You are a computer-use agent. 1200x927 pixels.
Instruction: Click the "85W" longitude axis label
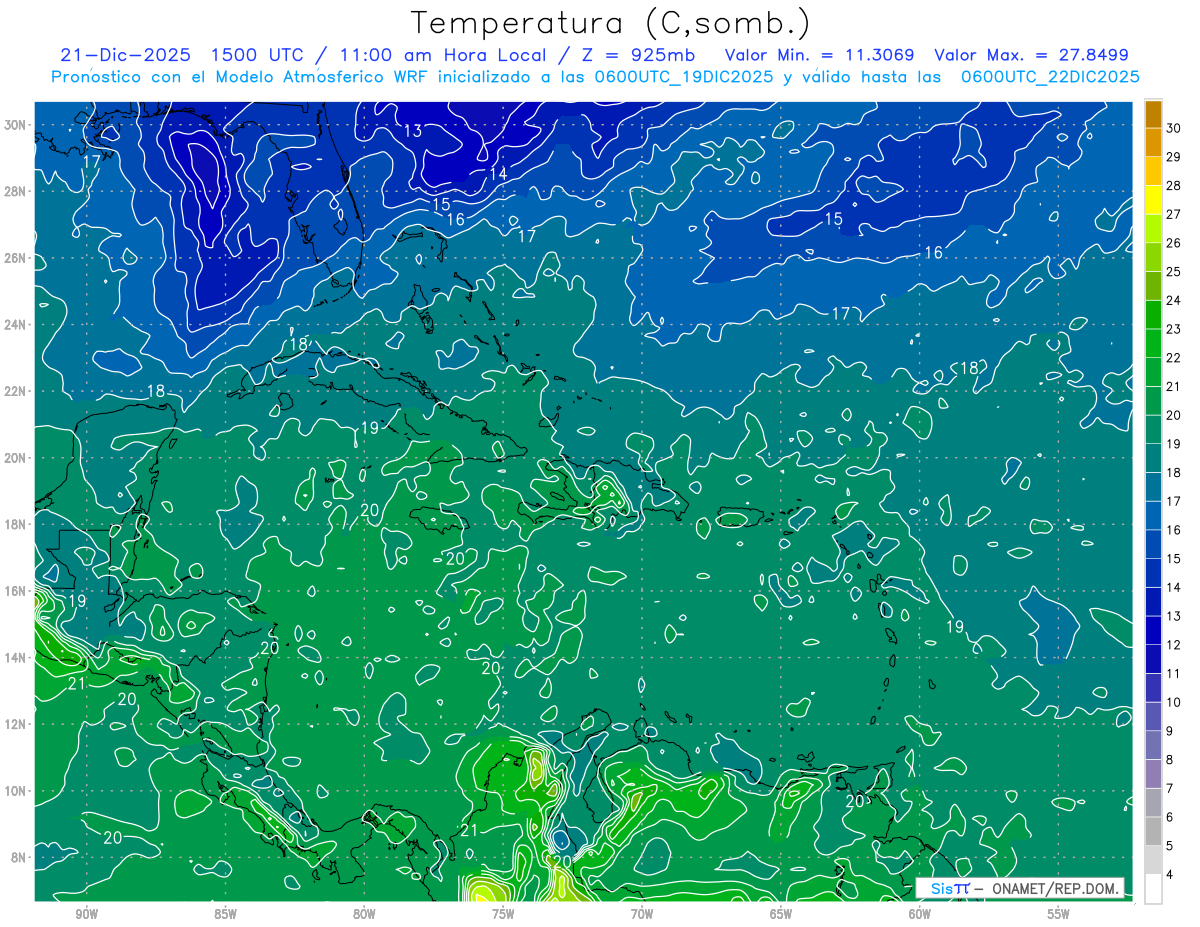pos(225,914)
